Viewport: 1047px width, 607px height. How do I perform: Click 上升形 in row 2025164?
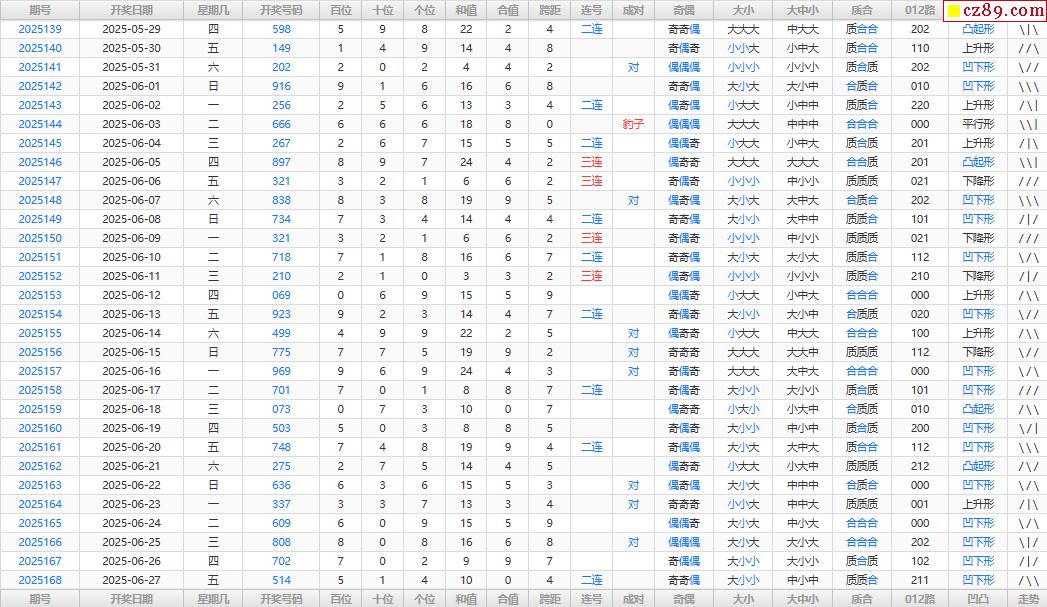point(978,504)
